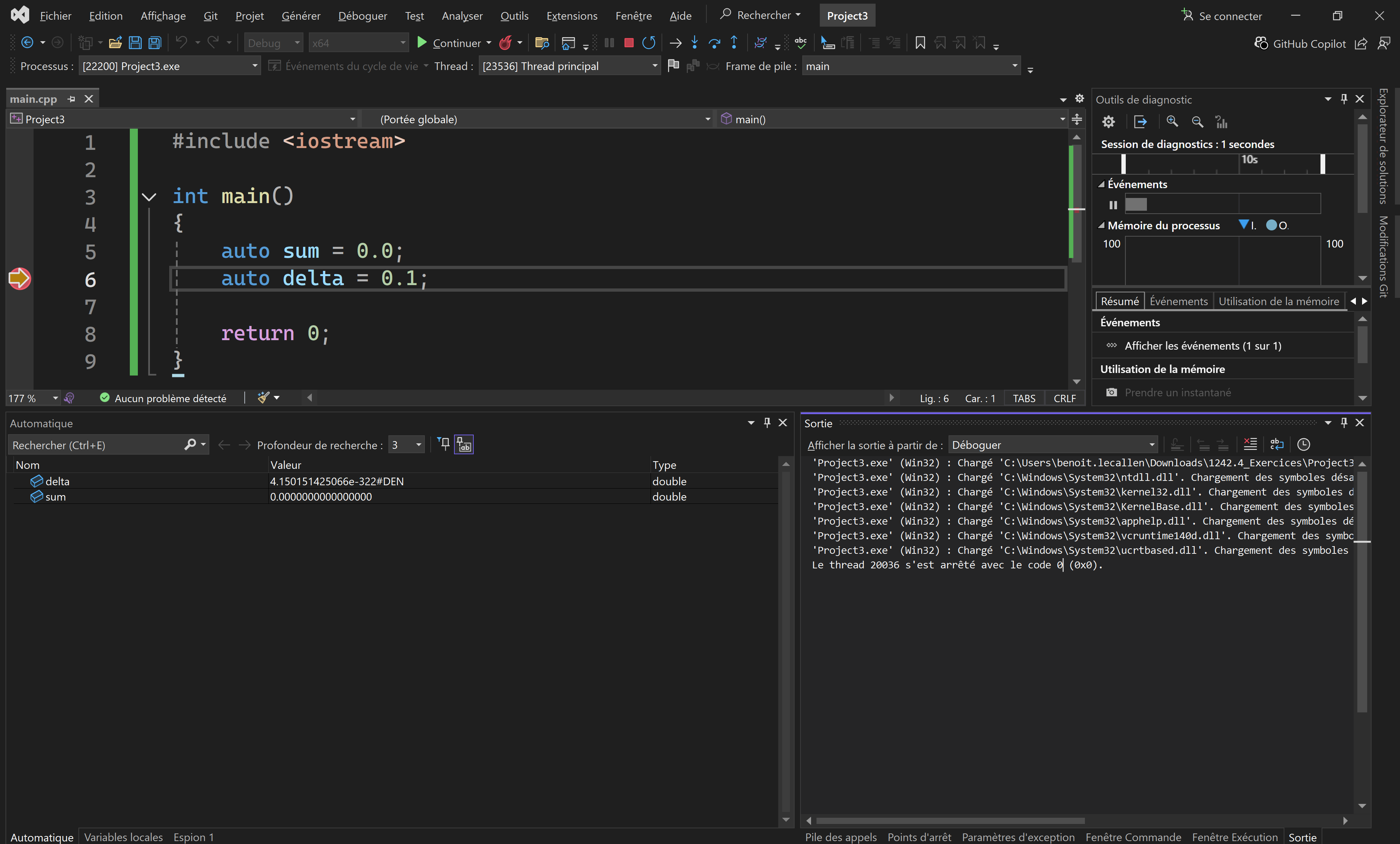Switch to Variables locales tab
Image resolution: width=1400 pixels, height=844 pixels.
click(123, 837)
